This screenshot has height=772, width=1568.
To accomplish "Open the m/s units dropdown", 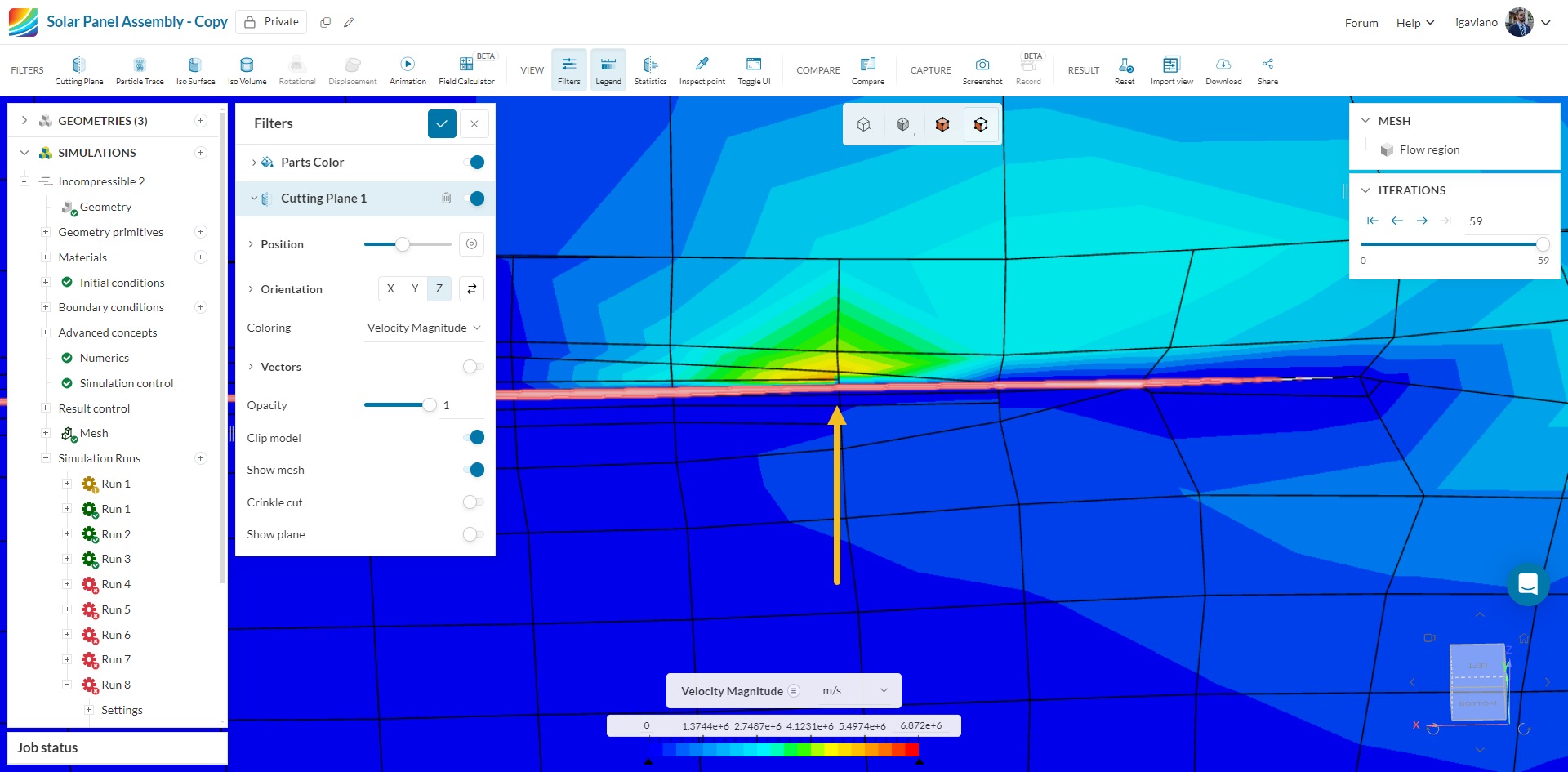I will (x=854, y=691).
